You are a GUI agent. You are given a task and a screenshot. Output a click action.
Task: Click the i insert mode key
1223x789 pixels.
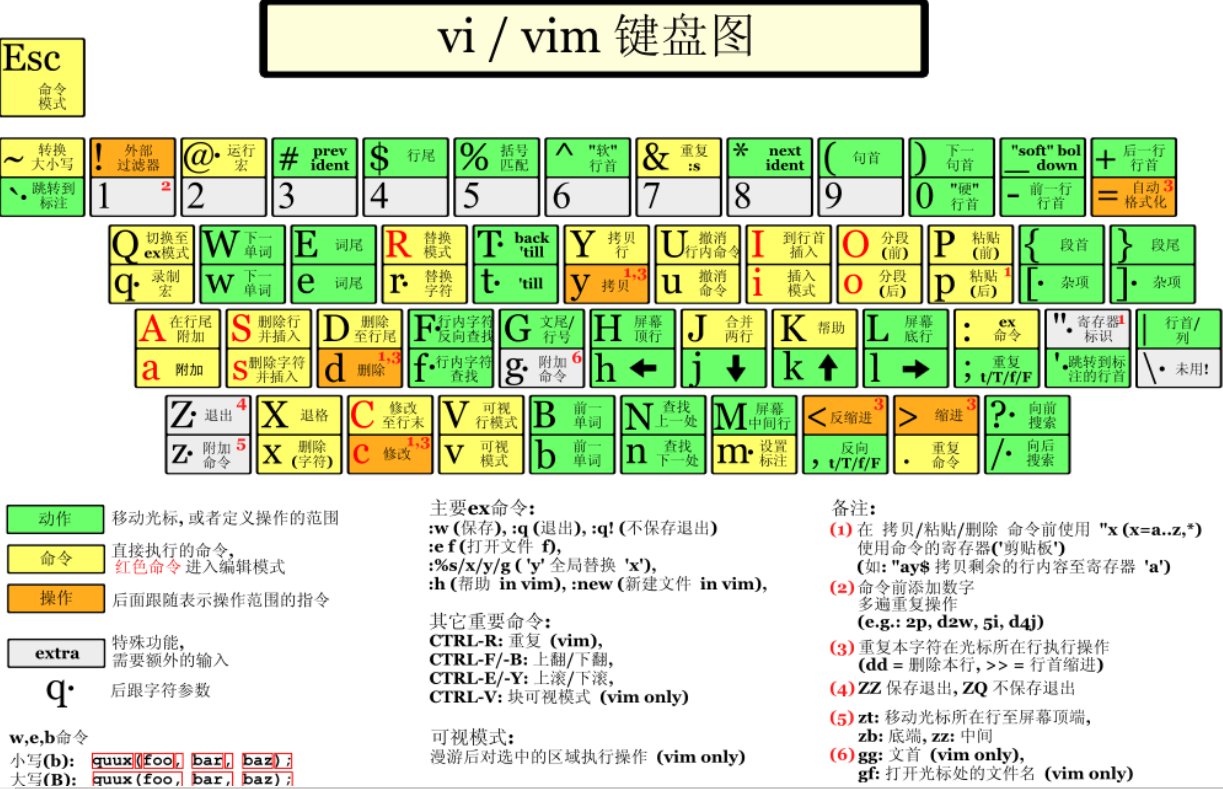783,282
